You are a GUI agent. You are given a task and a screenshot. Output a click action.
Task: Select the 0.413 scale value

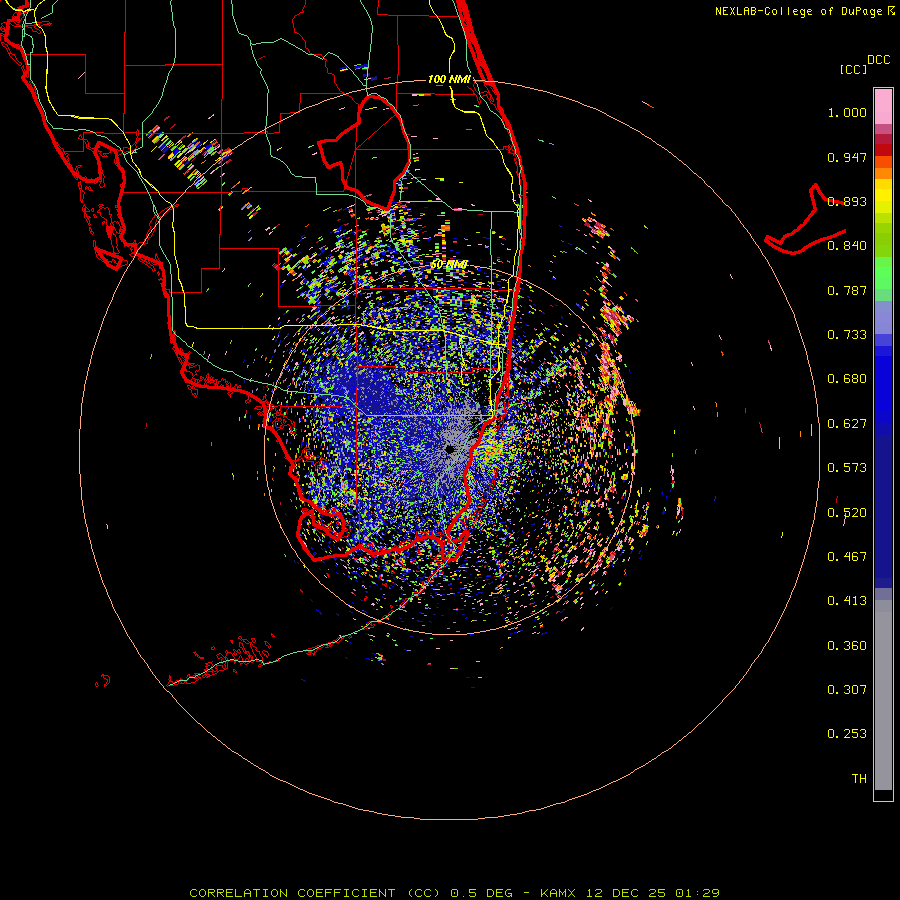[847, 601]
